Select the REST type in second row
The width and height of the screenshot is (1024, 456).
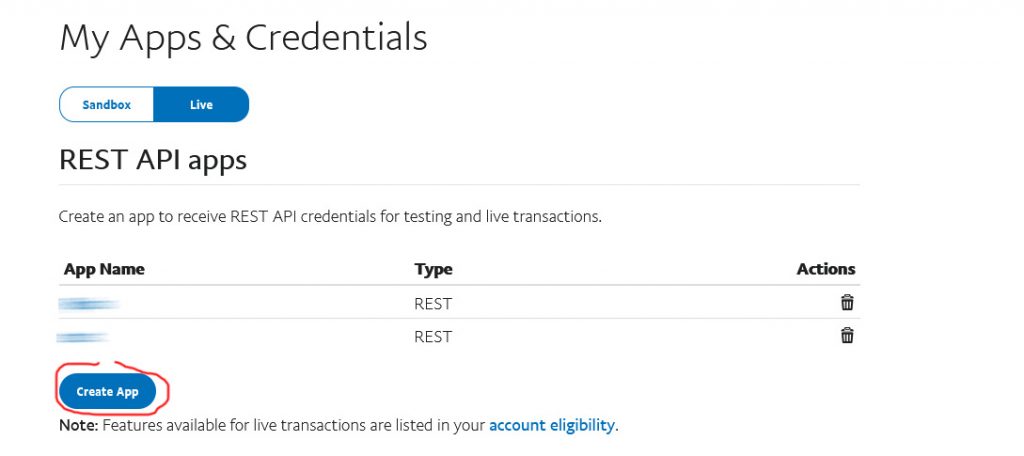click(433, 337)
